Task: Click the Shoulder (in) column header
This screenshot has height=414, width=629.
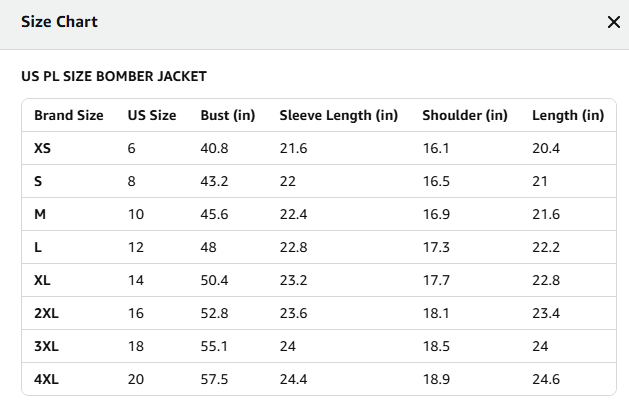Action: (465, 116)
